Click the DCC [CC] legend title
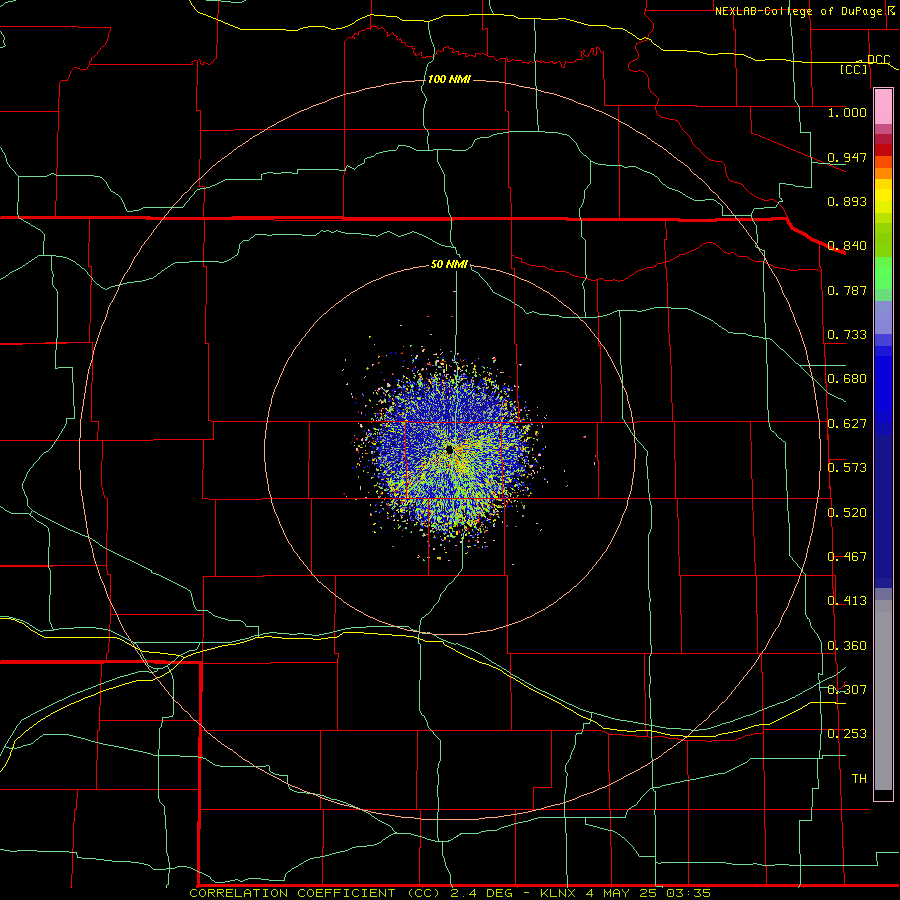900x900 pixels. [x=863, y=64]
